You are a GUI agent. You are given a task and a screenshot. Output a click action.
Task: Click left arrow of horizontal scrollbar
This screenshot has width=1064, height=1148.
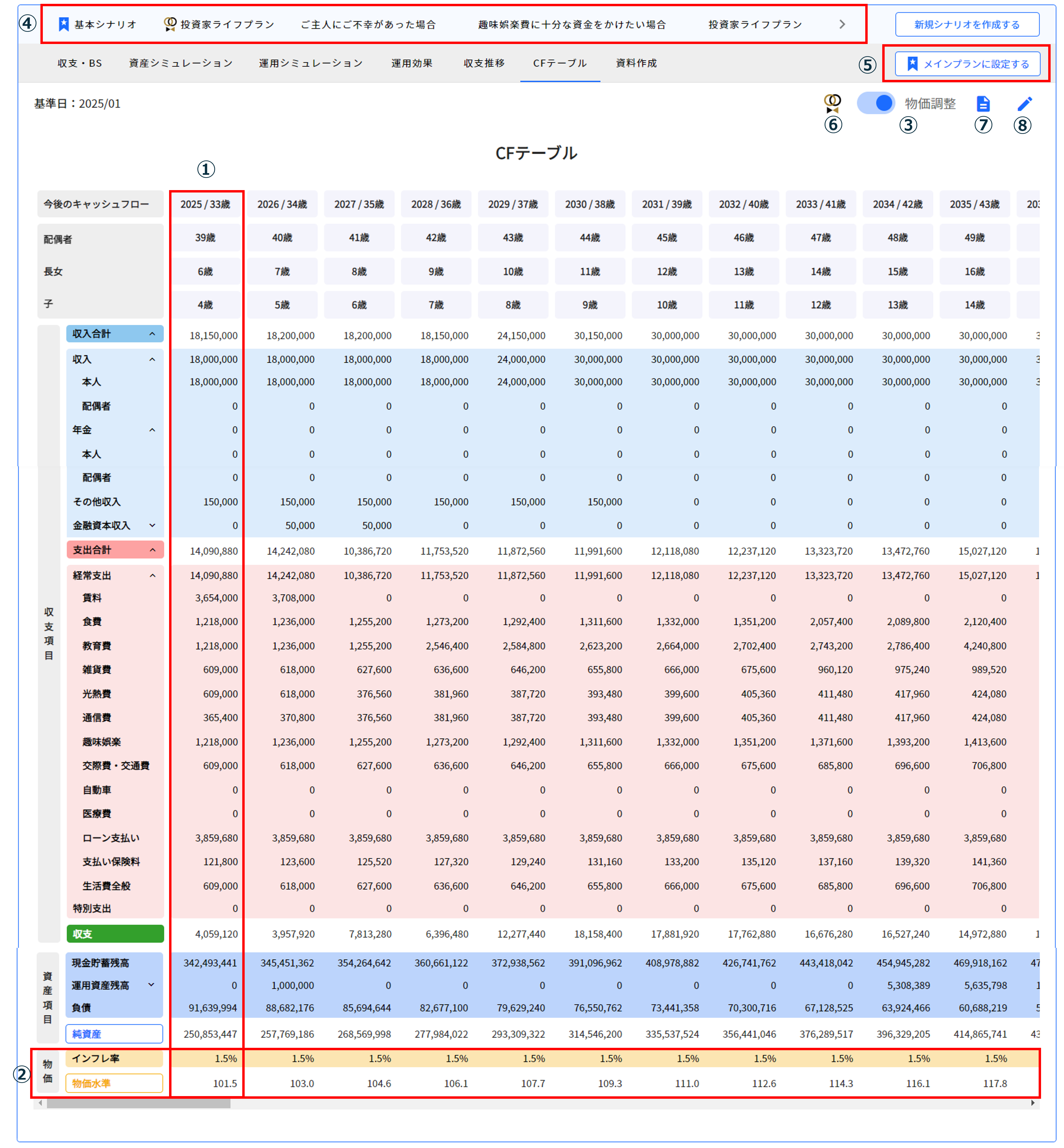(40, 1103)
